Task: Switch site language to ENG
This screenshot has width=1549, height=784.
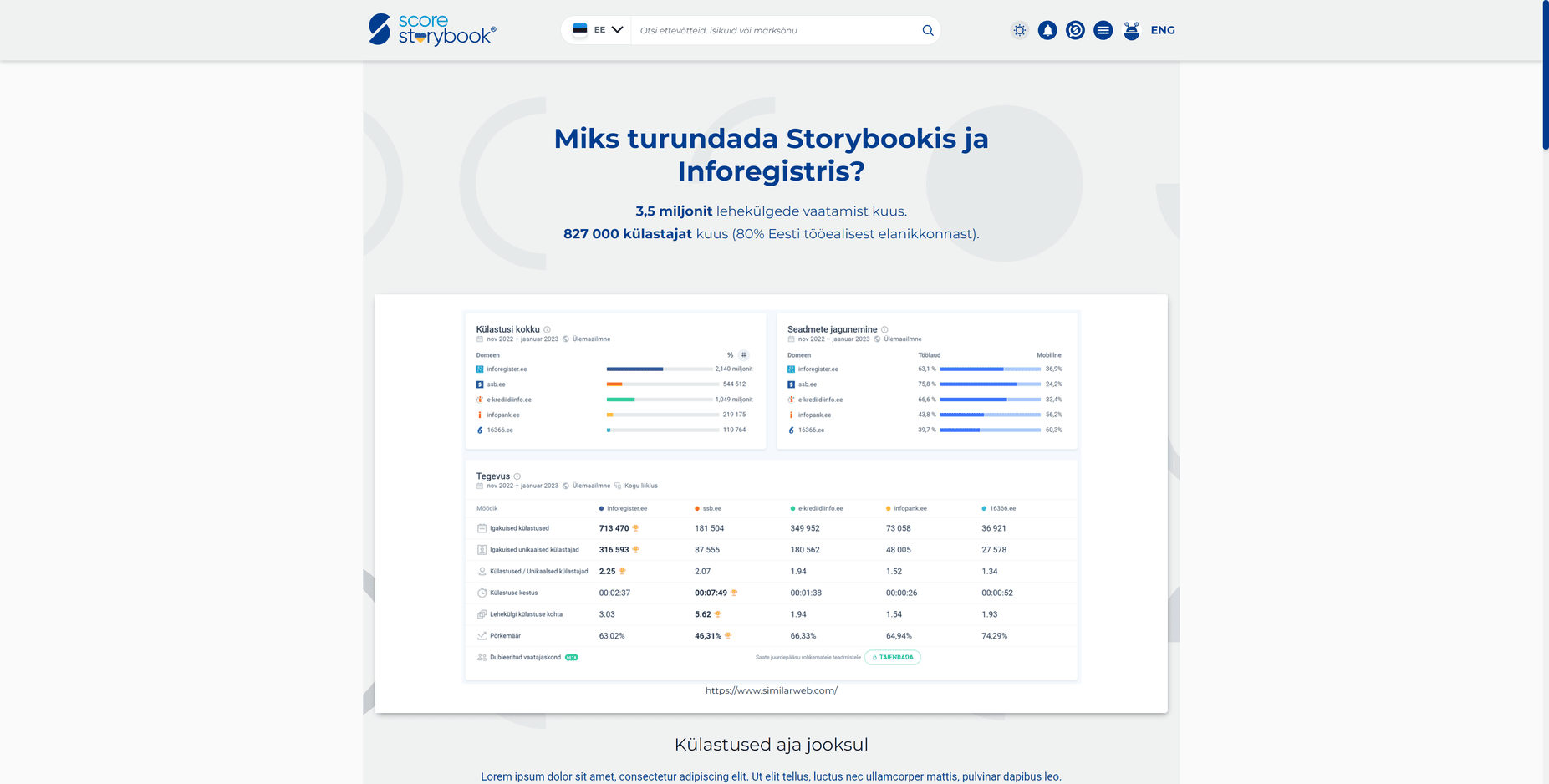Action: 1163,30
